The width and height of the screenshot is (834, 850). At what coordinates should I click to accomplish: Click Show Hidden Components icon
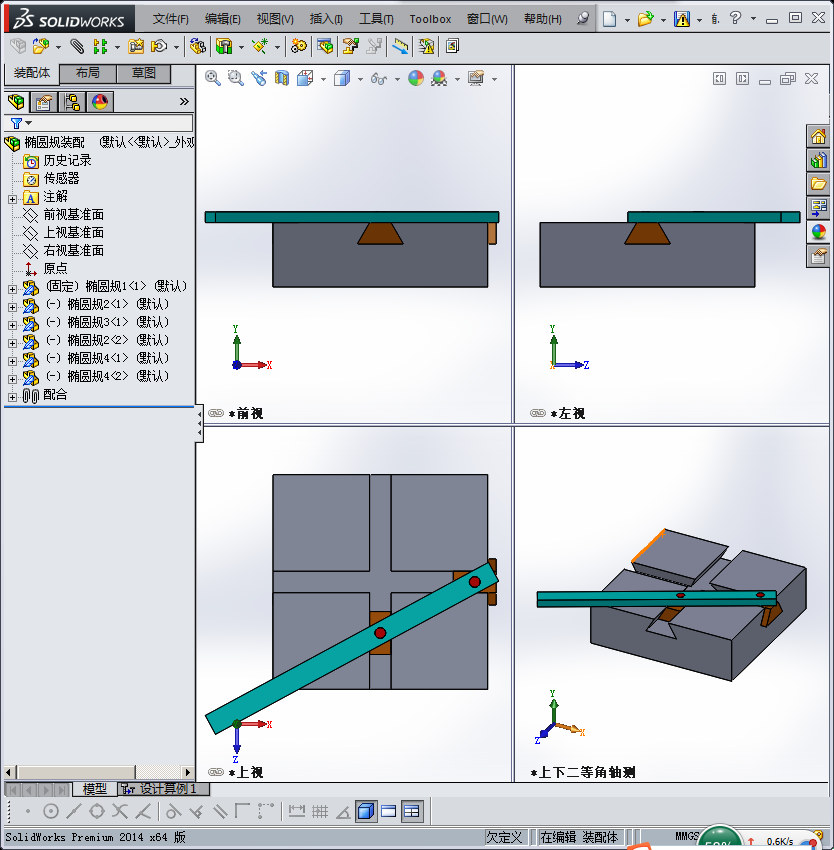(x=197, y=47)
